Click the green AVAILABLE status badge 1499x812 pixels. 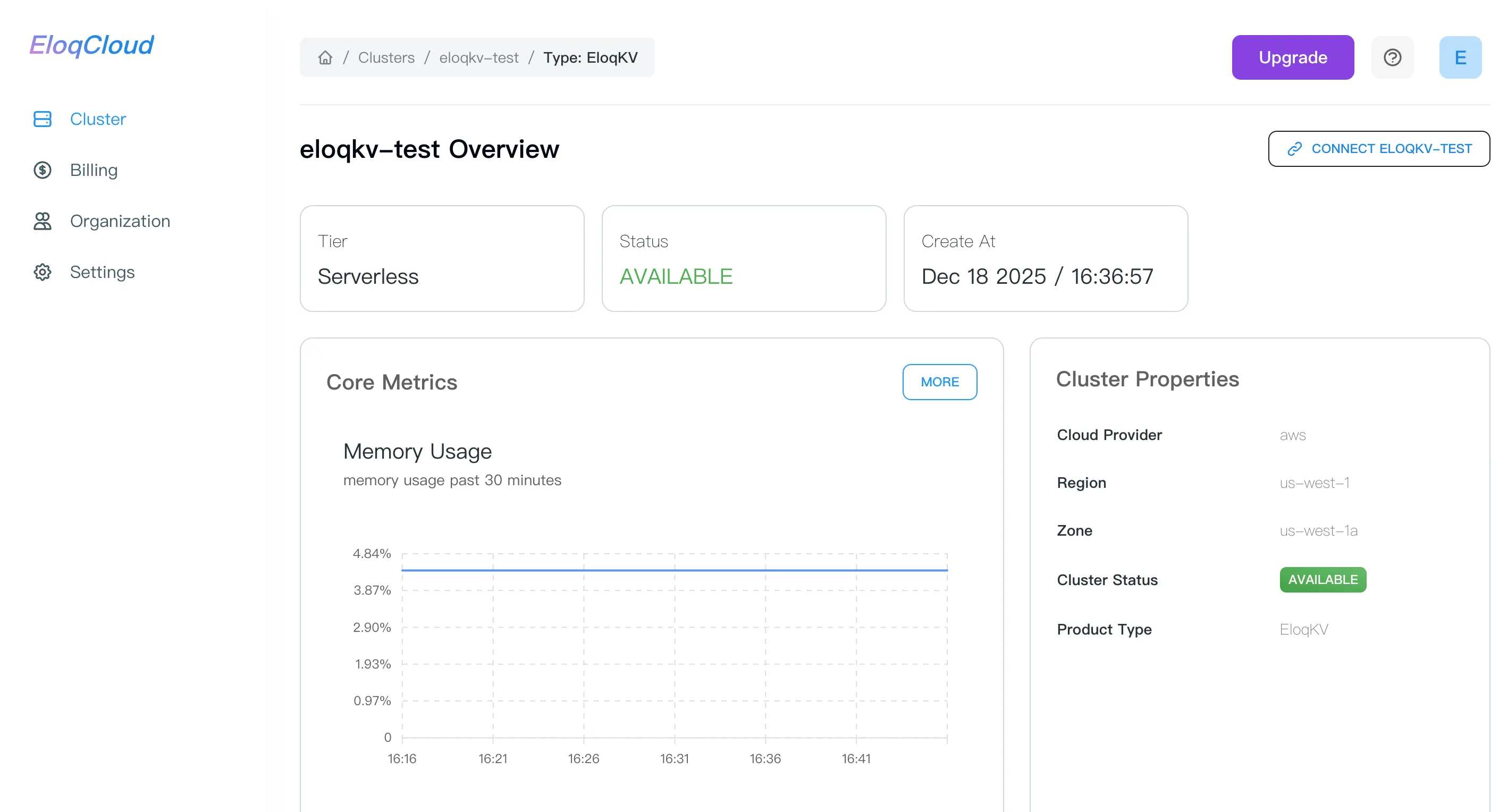(x=1323, y=580)
